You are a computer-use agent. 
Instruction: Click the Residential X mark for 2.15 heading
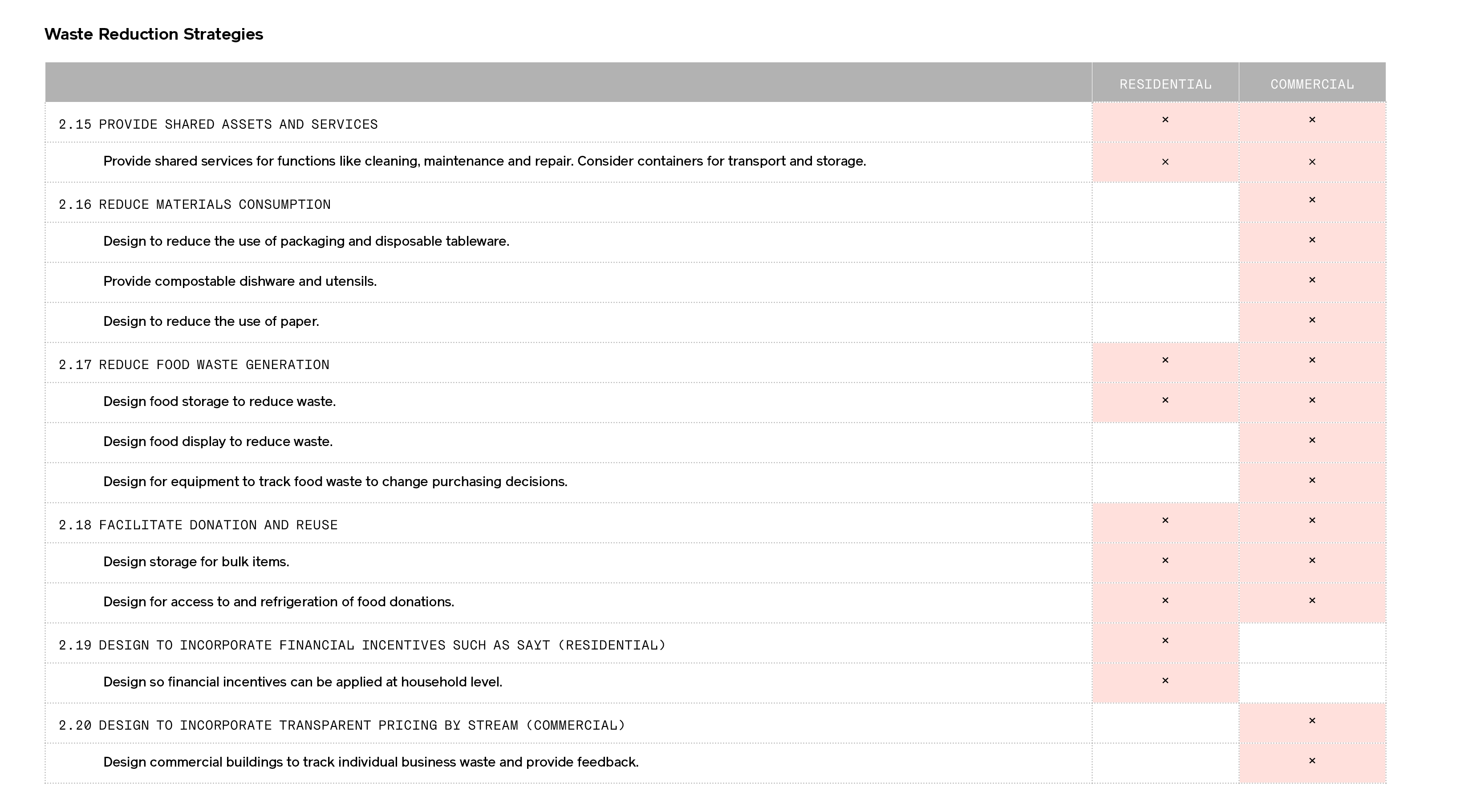coord(1165,120)
